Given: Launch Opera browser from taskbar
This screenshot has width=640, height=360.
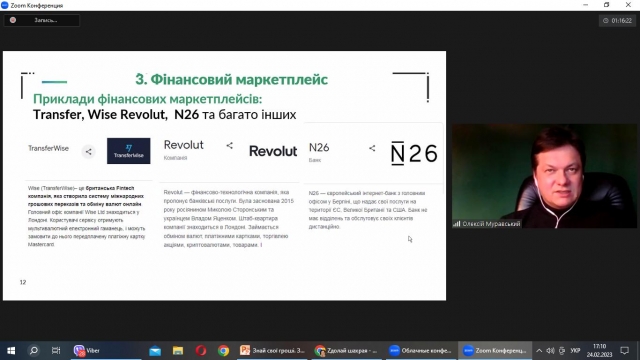Looking at the screenshot, I should (x=200, y=351).
